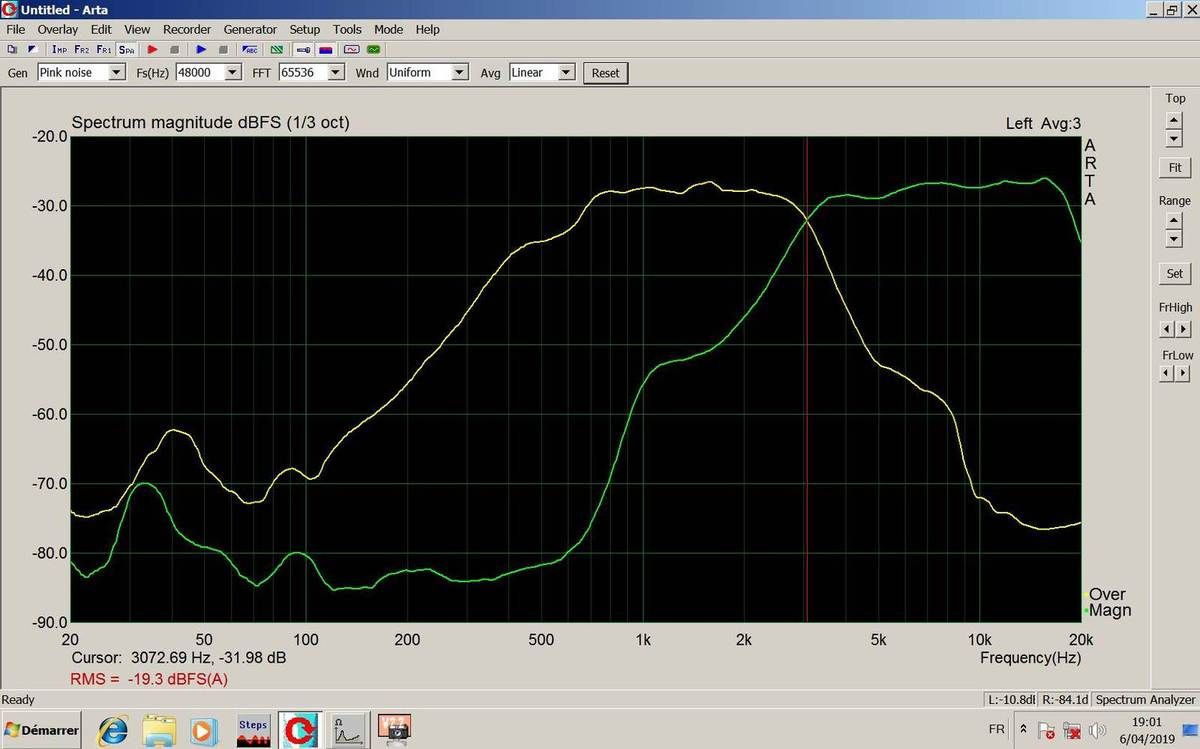Click FrLow right arrow

click(1184, 373)
